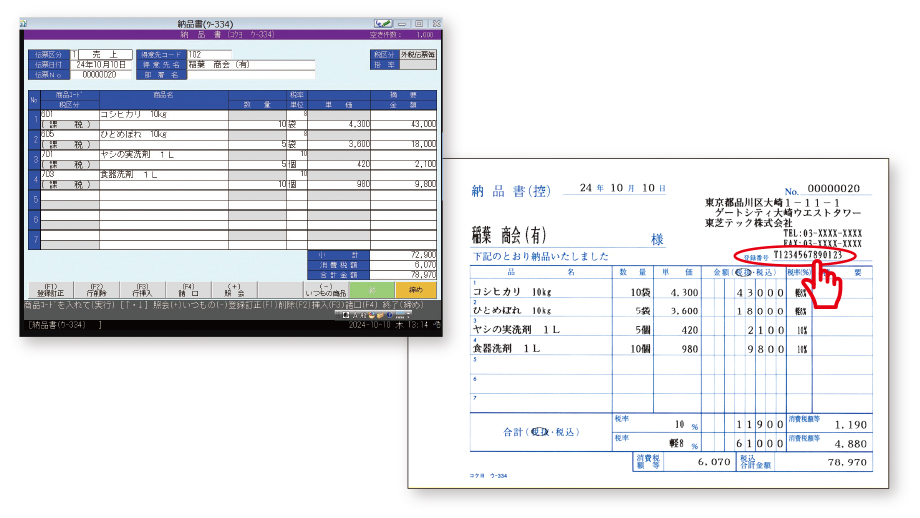Select product name コシヒカリ 10kg in row 1
Viewport: 920px width, 518px height.
click(x=133, y=114)
